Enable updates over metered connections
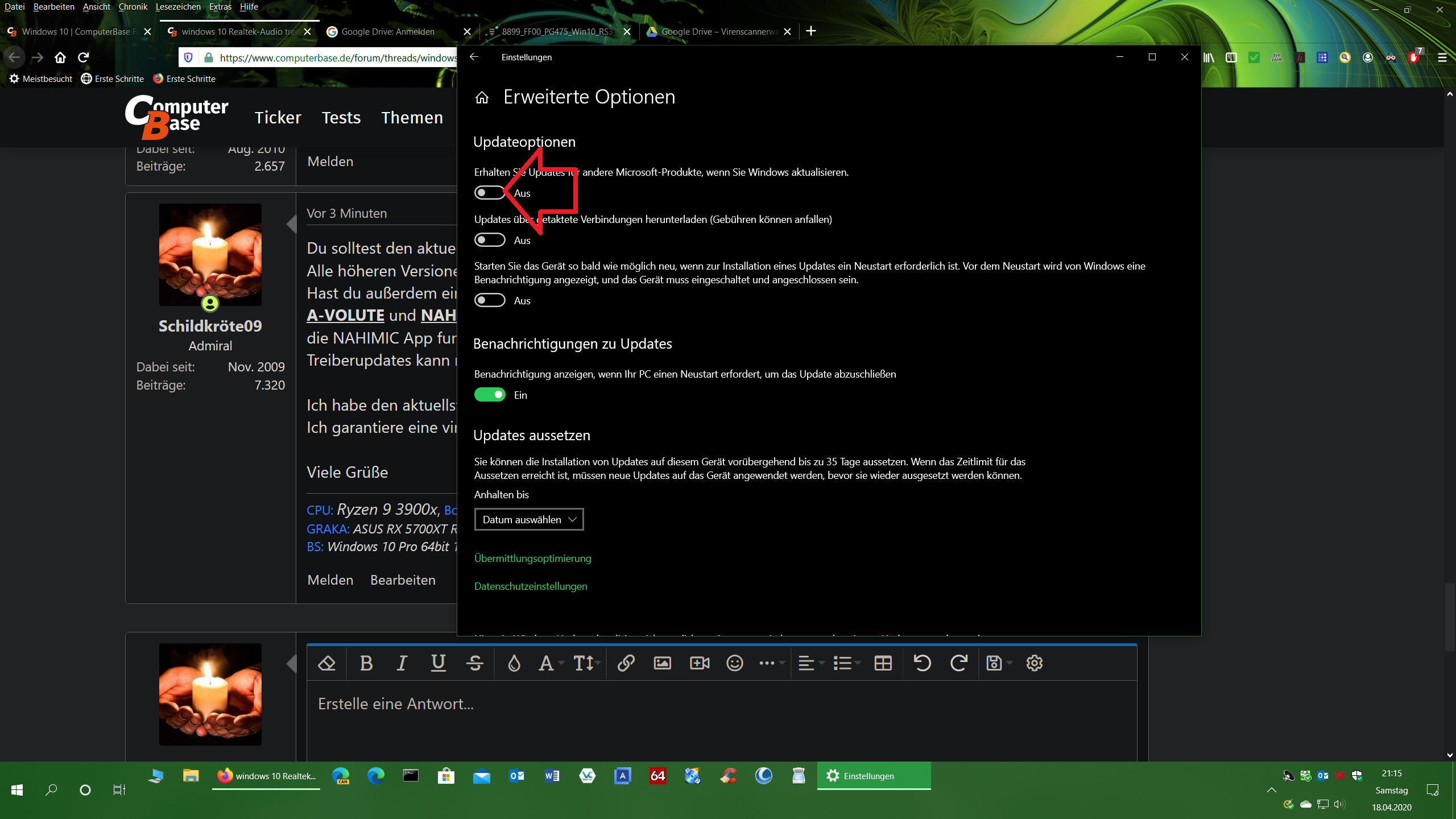 (490, 240)
